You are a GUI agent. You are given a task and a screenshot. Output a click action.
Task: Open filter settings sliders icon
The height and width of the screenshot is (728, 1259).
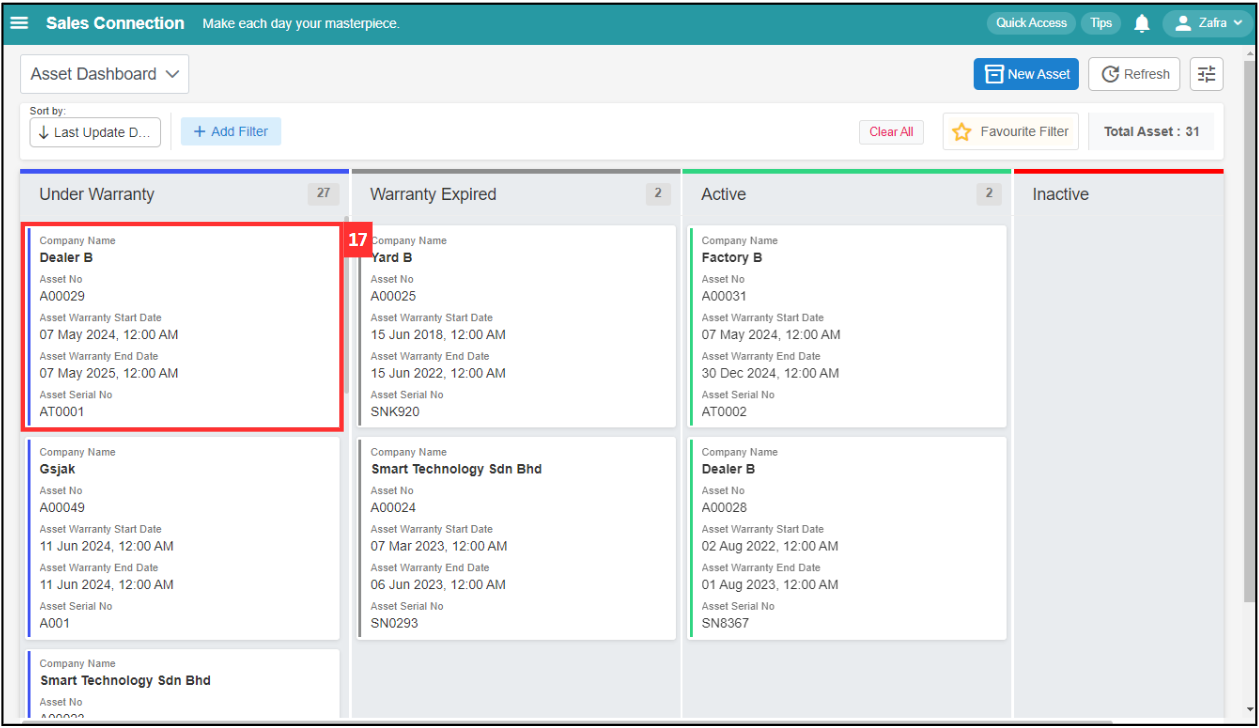(x=1207, y=74)
